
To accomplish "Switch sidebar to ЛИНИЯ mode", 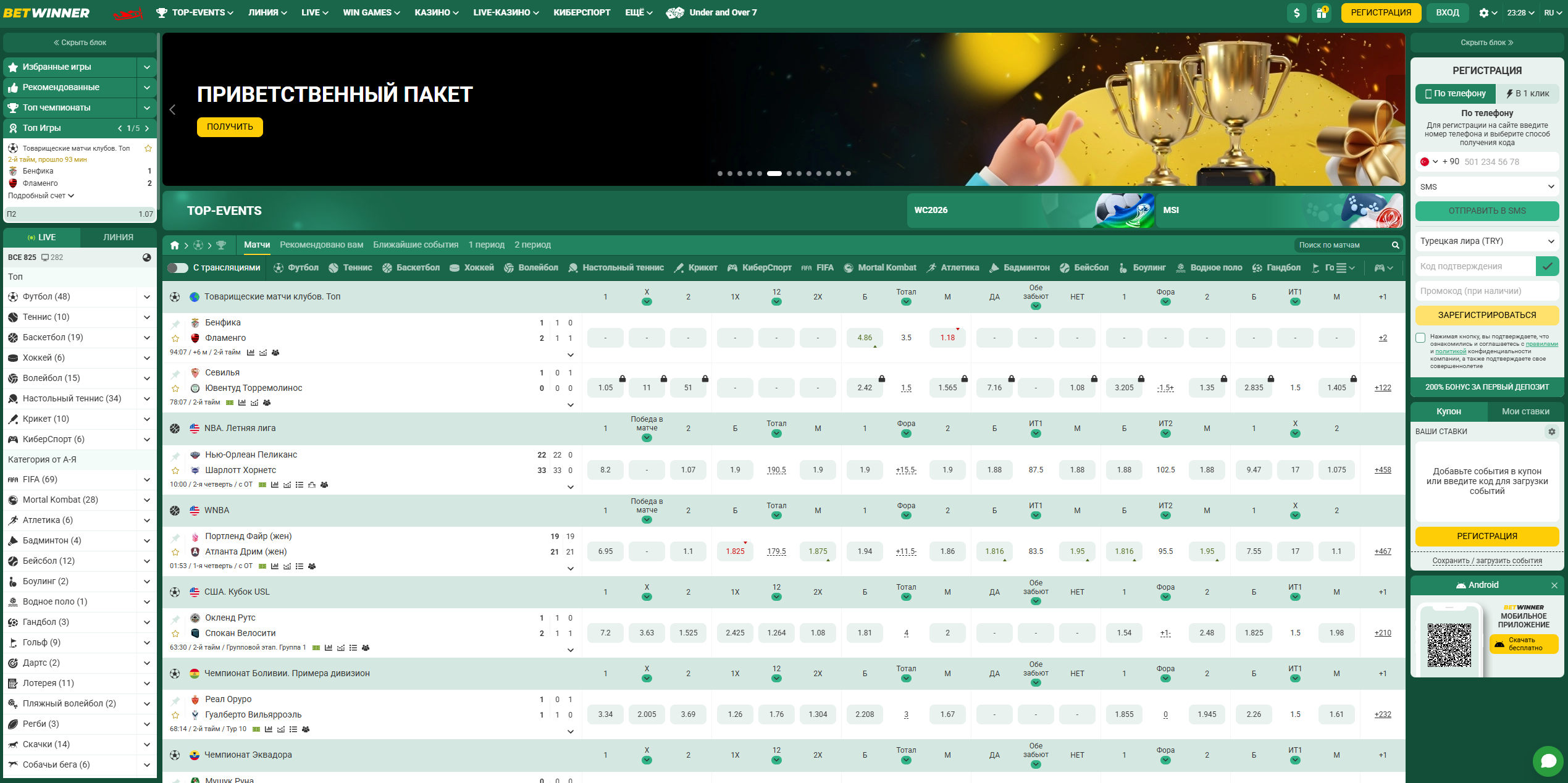I will tap(118, 237).
